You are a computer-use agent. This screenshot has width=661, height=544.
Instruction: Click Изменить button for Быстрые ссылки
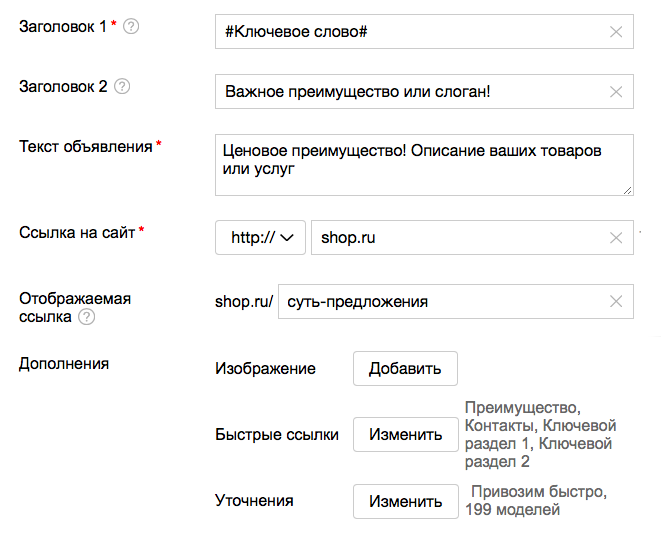(x=406, y=434)
